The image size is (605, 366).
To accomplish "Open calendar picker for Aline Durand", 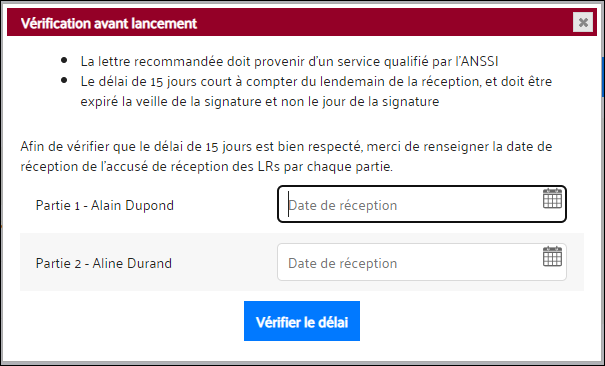I will pos(552,256).
